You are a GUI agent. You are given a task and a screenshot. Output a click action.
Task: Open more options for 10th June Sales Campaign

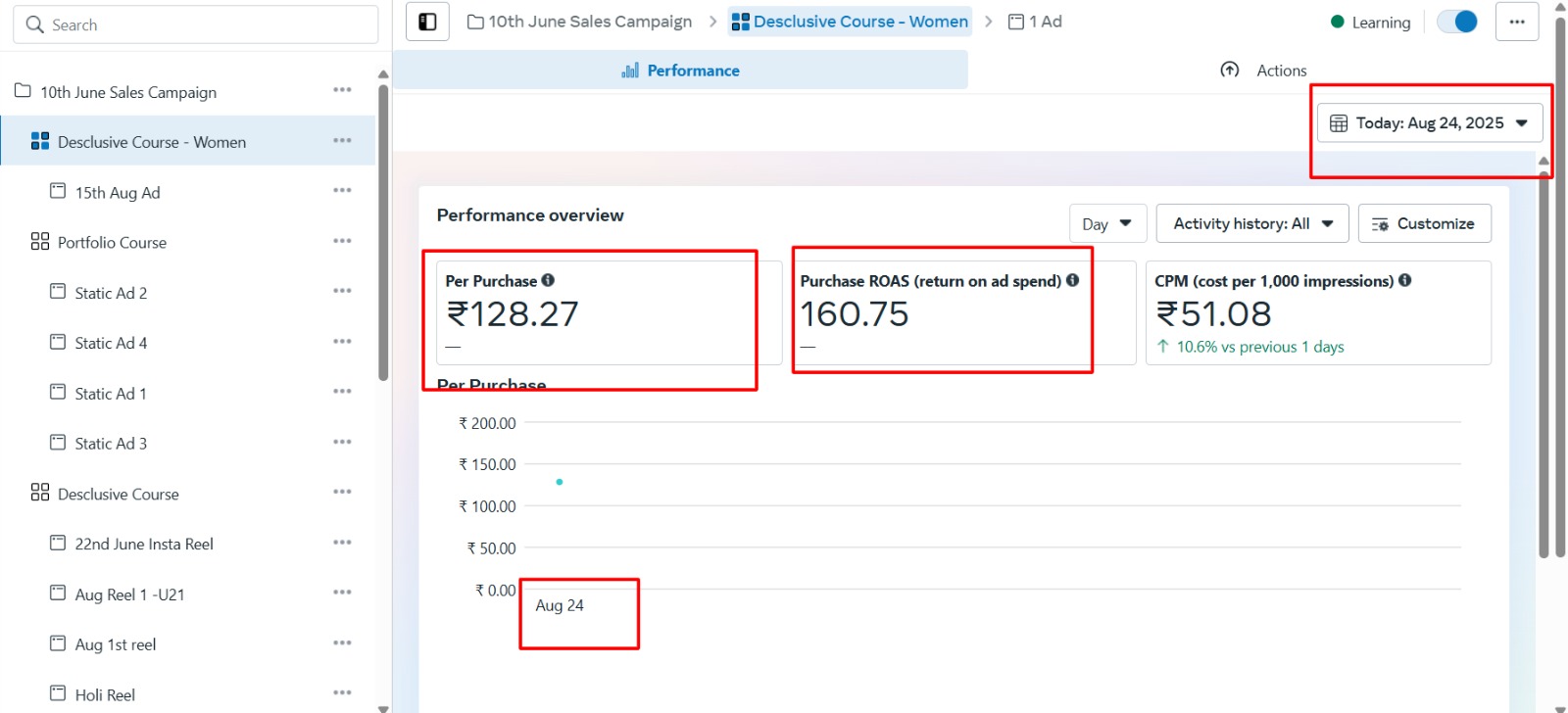click(x=342, y=90)
